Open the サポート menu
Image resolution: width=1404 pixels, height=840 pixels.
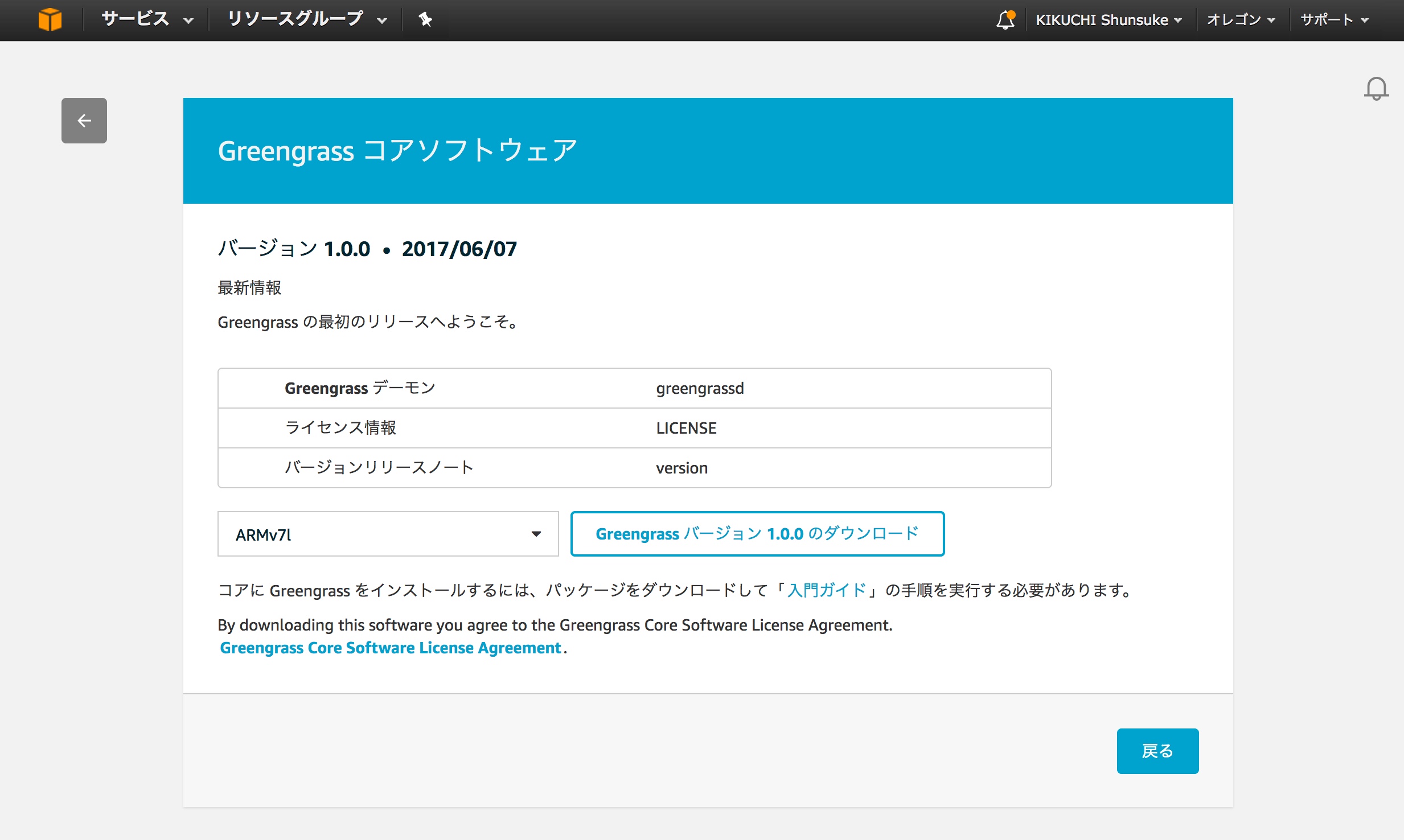tap(1334, 20)
